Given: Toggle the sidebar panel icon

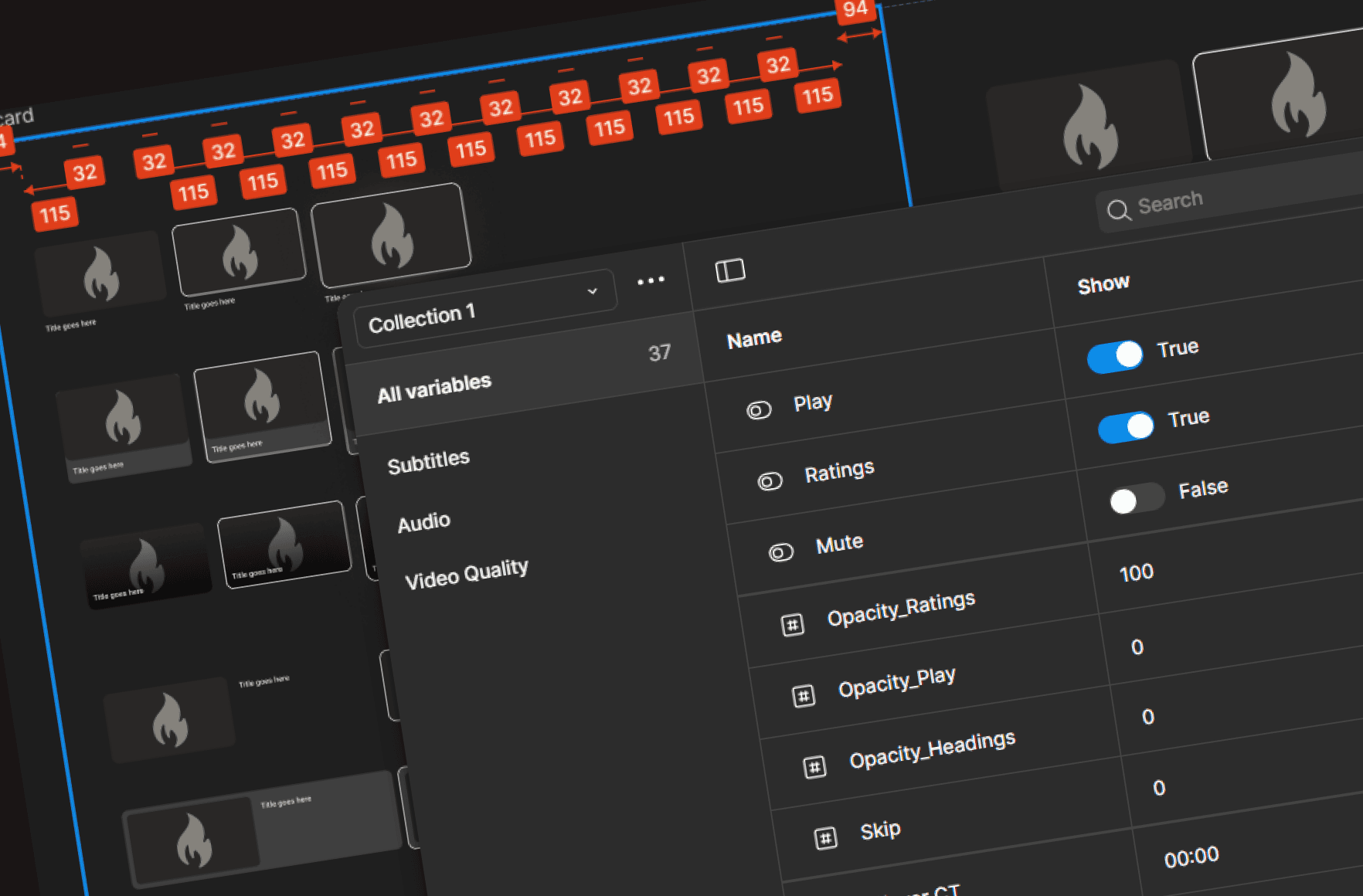Looking at the screenshot, I should coord(730,270).
